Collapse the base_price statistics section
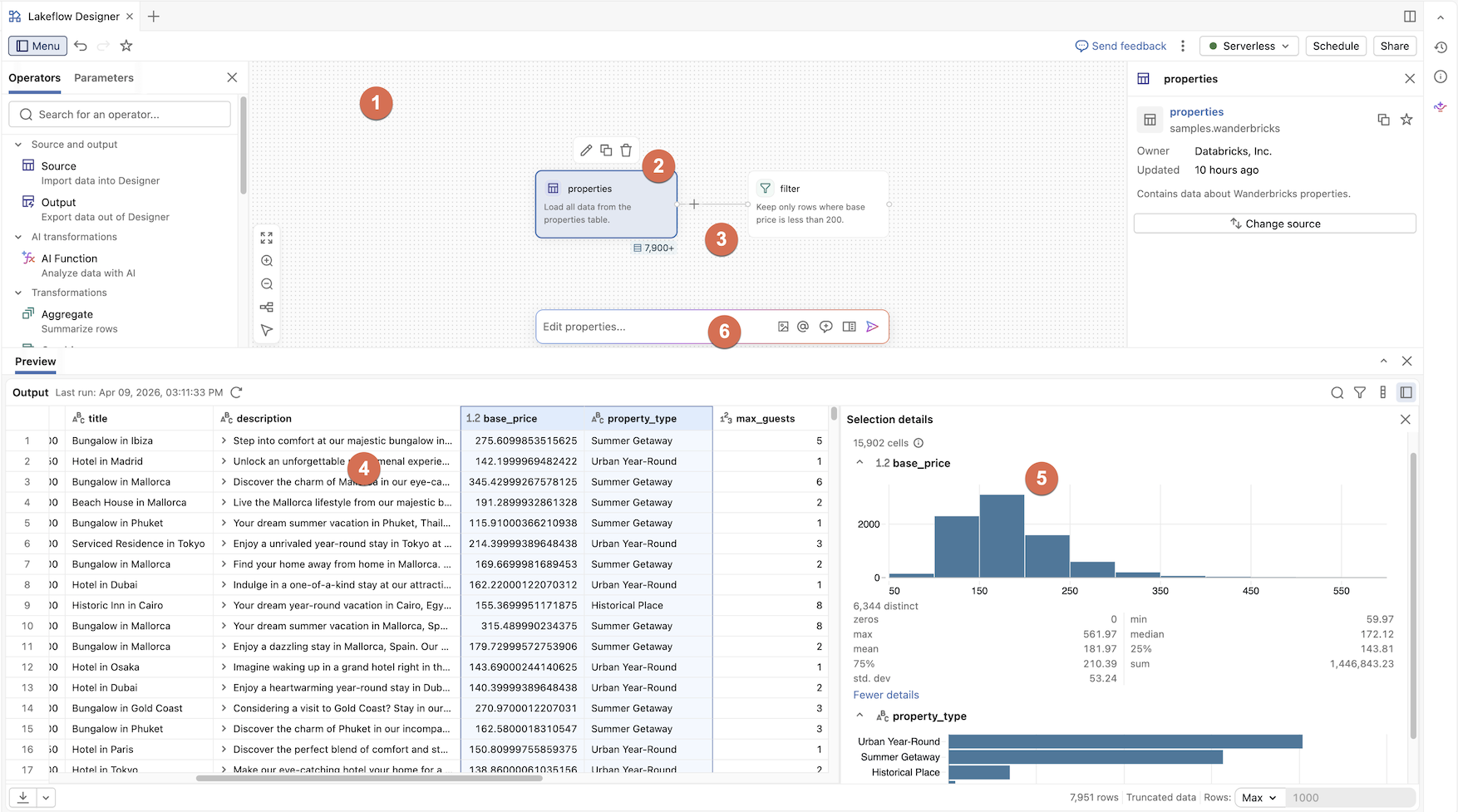This screenshot has height=812, width=1458. (860, 463)
